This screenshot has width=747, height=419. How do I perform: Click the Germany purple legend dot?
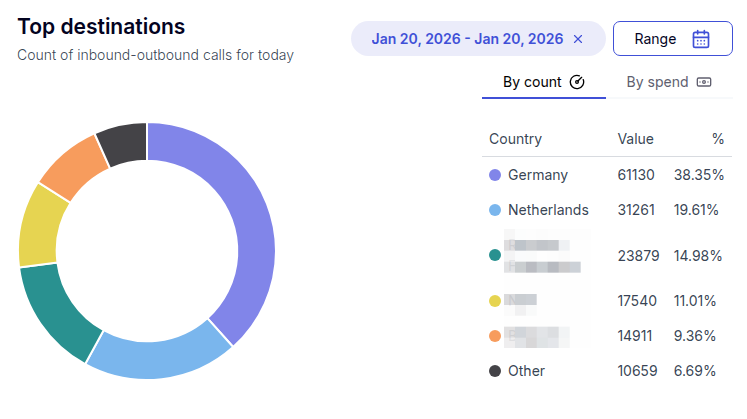(494, 175)
